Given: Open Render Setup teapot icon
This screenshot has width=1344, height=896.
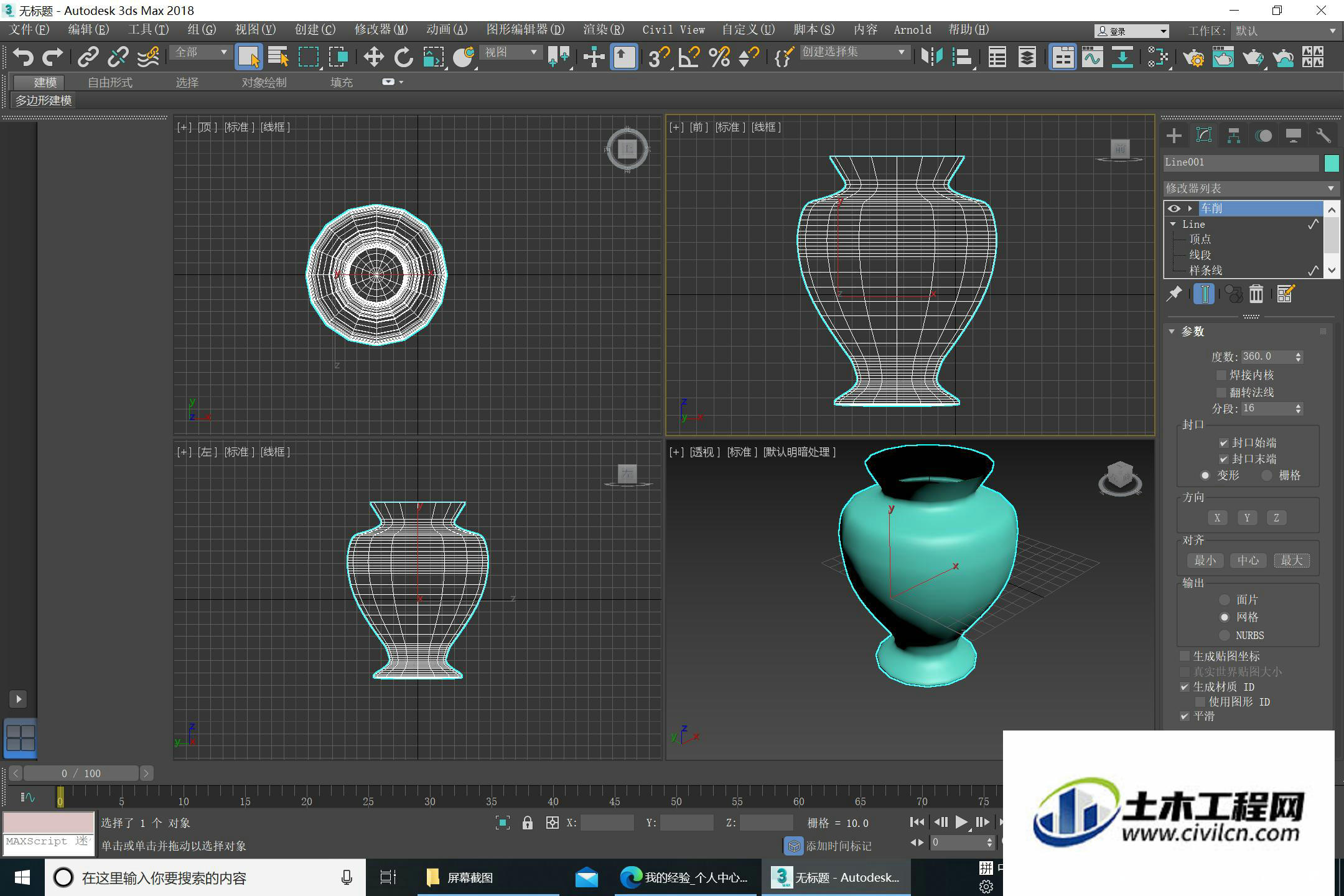Looking at the screenshot, I should [1193, 57].
